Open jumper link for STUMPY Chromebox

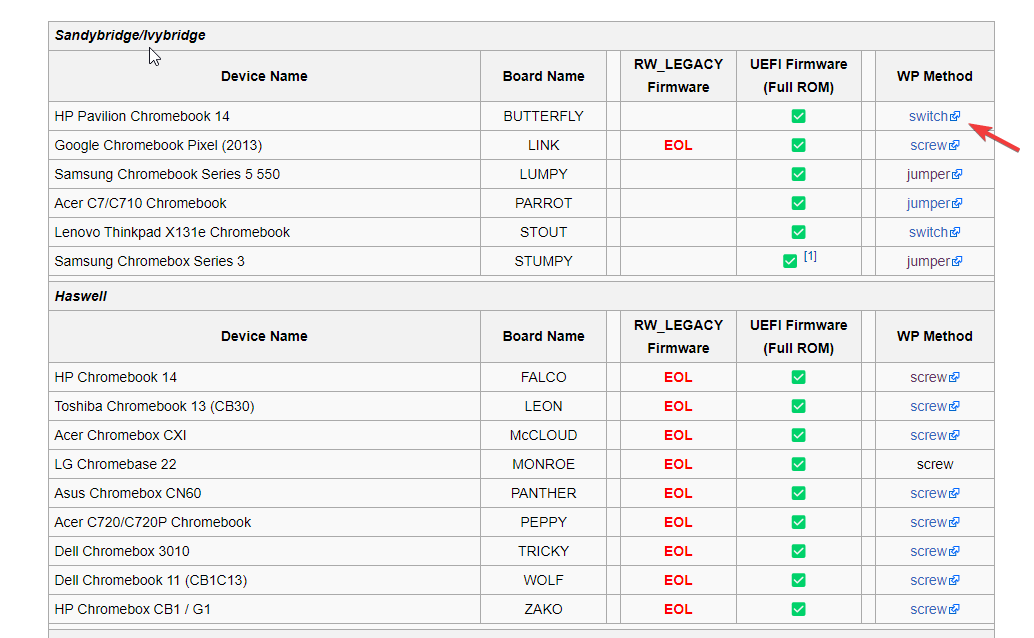934,261
